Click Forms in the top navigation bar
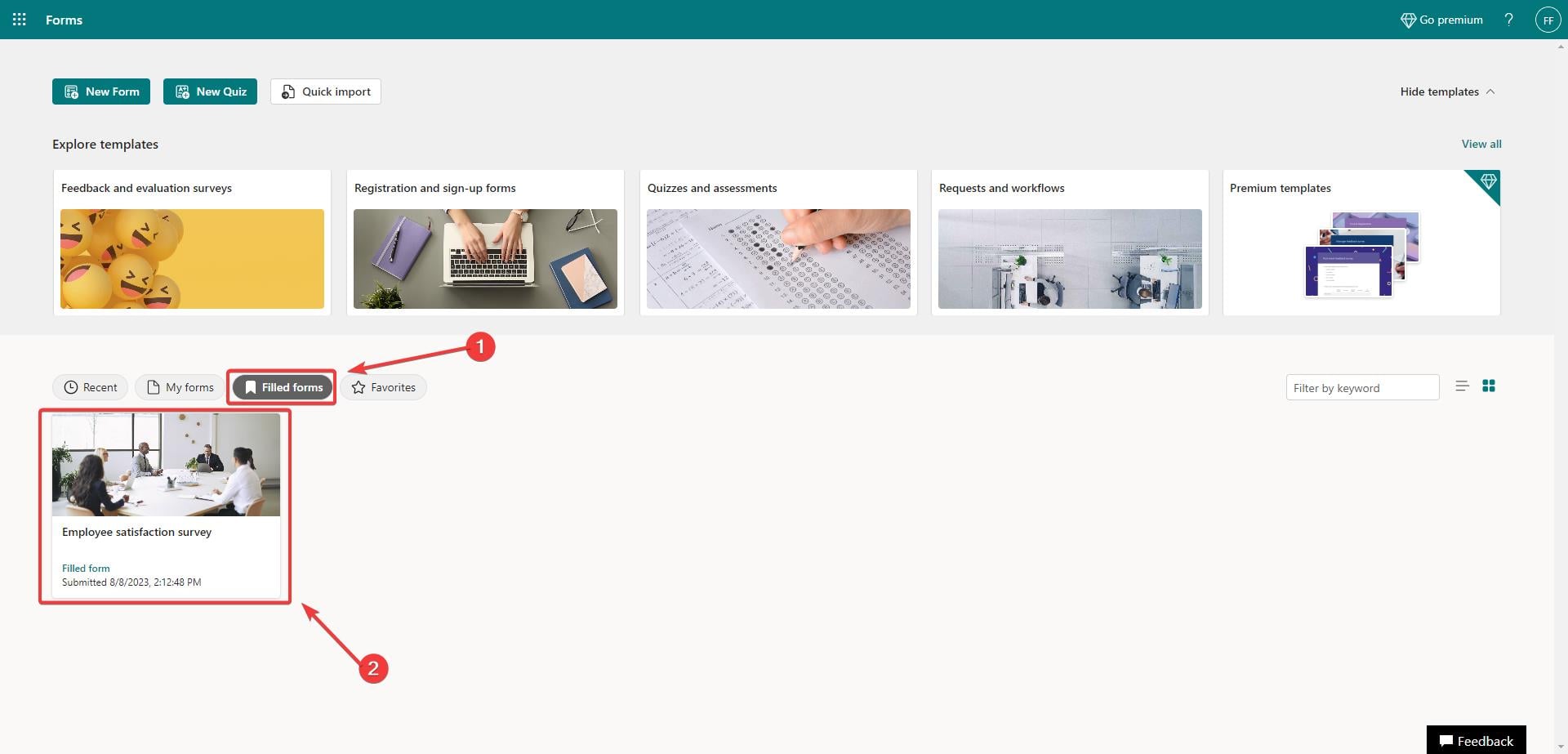Viewport: 1568px width, 754px height. [64, 19]
